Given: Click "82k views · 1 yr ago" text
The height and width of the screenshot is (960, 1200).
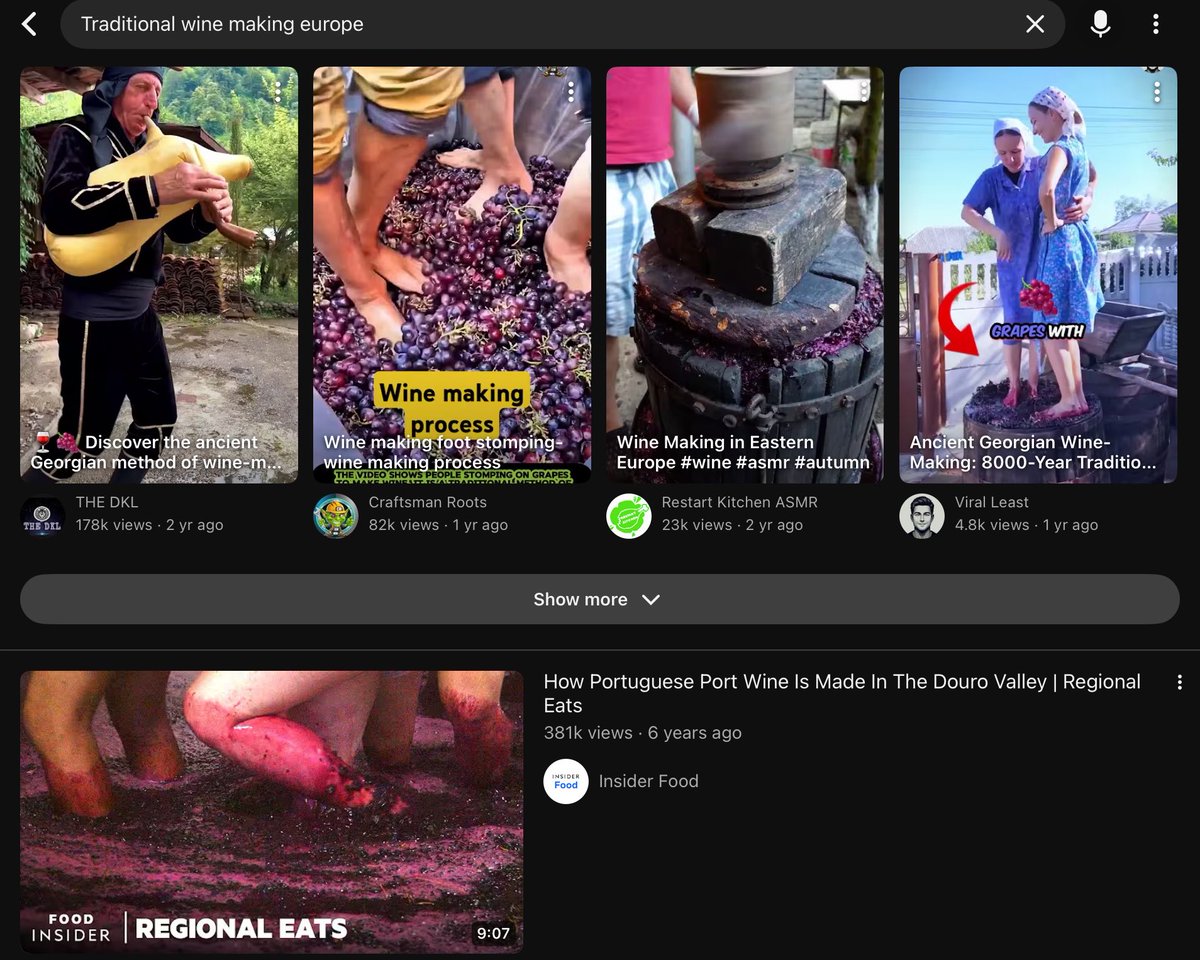Looking at the screenshot, I should pyautogui.click(x=438, y=525).
